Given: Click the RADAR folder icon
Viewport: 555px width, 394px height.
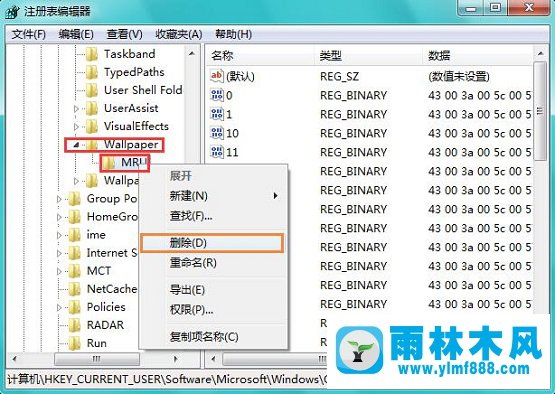Looking at the screenshot, I should pyautogui.click(x=74, y=325).
